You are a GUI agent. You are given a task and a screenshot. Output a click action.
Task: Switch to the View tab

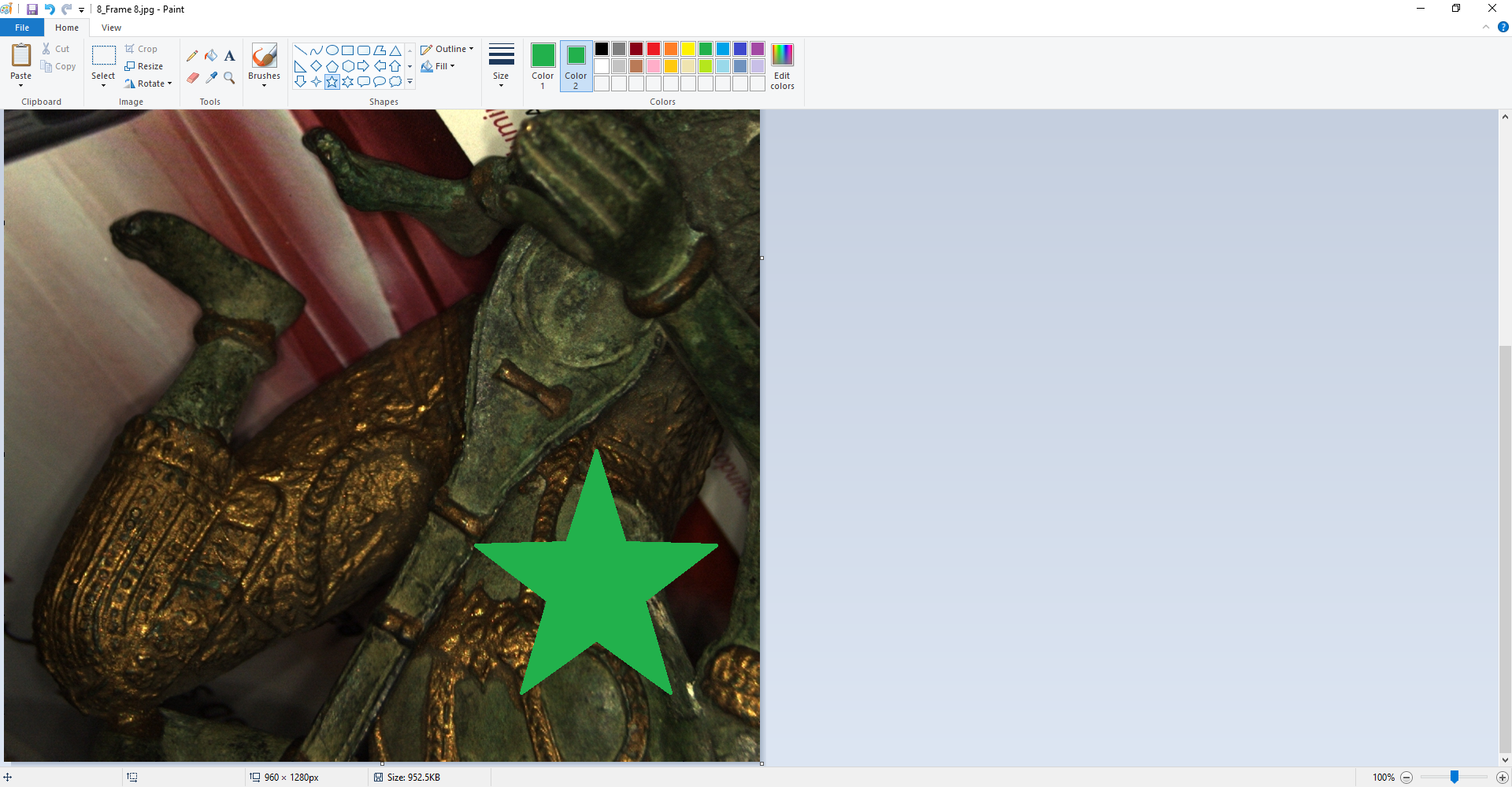[111, 28]
